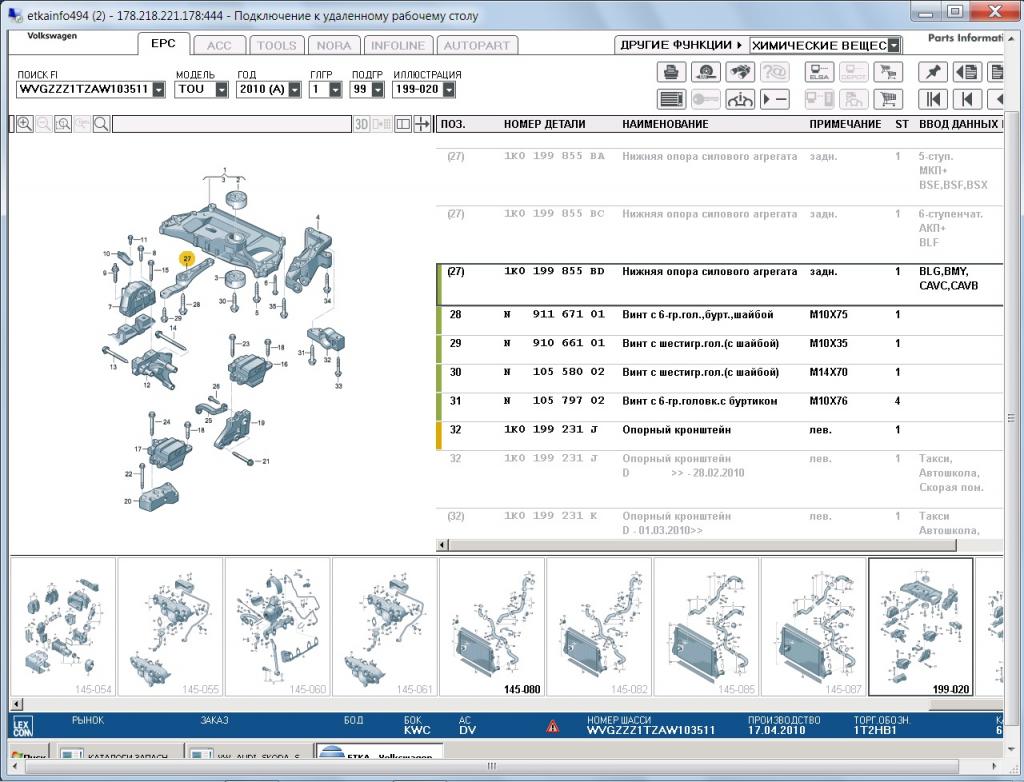
Task: Open the ГОД 2010 (A) dropdown
Action: (295, 90)
